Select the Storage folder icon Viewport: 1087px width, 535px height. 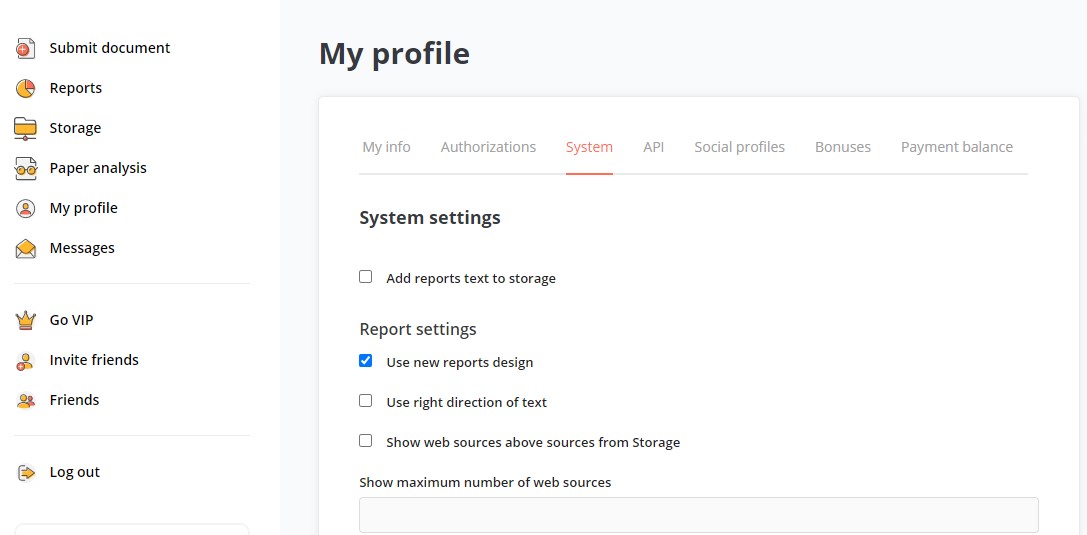point(26,128)
